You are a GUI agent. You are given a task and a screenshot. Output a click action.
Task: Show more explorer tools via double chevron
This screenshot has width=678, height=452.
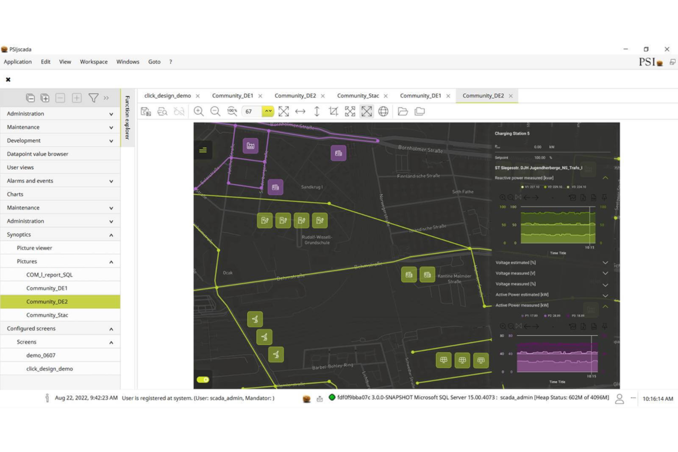[106, 98]
